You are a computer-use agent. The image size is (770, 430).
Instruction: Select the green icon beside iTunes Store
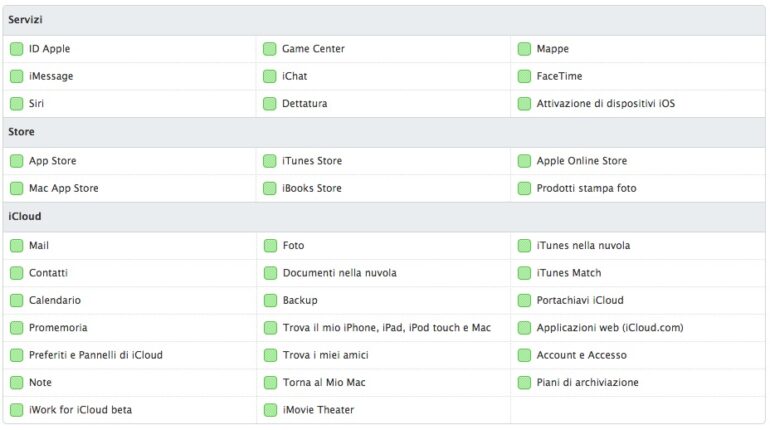(270, 161)
